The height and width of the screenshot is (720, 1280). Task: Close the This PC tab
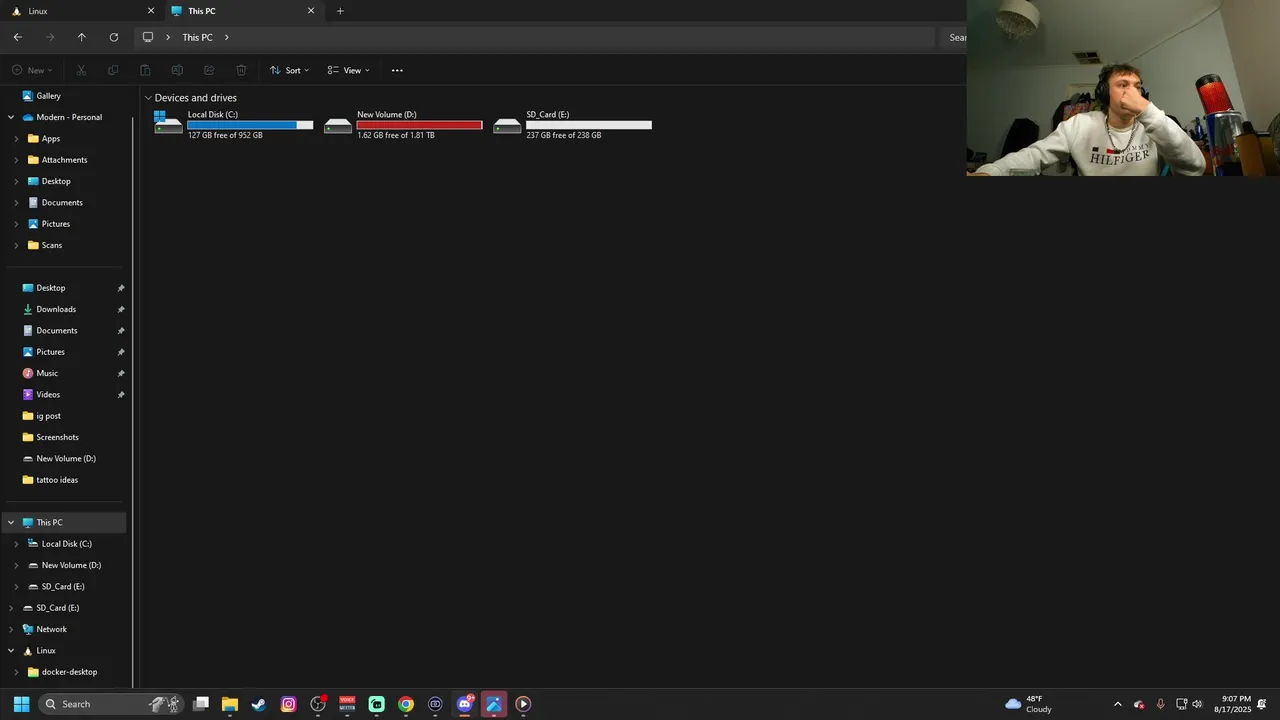coord(311,11)
